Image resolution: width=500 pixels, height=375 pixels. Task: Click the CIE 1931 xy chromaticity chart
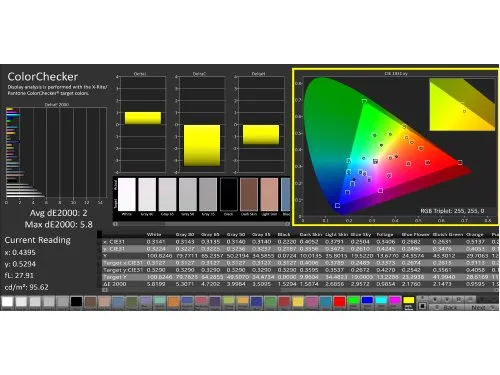pyautogui.click(x=396, y=147)
